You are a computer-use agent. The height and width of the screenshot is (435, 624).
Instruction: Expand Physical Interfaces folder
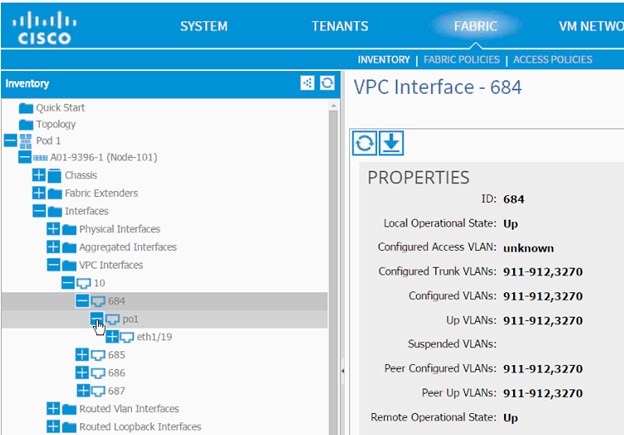[x=53, y=229]
